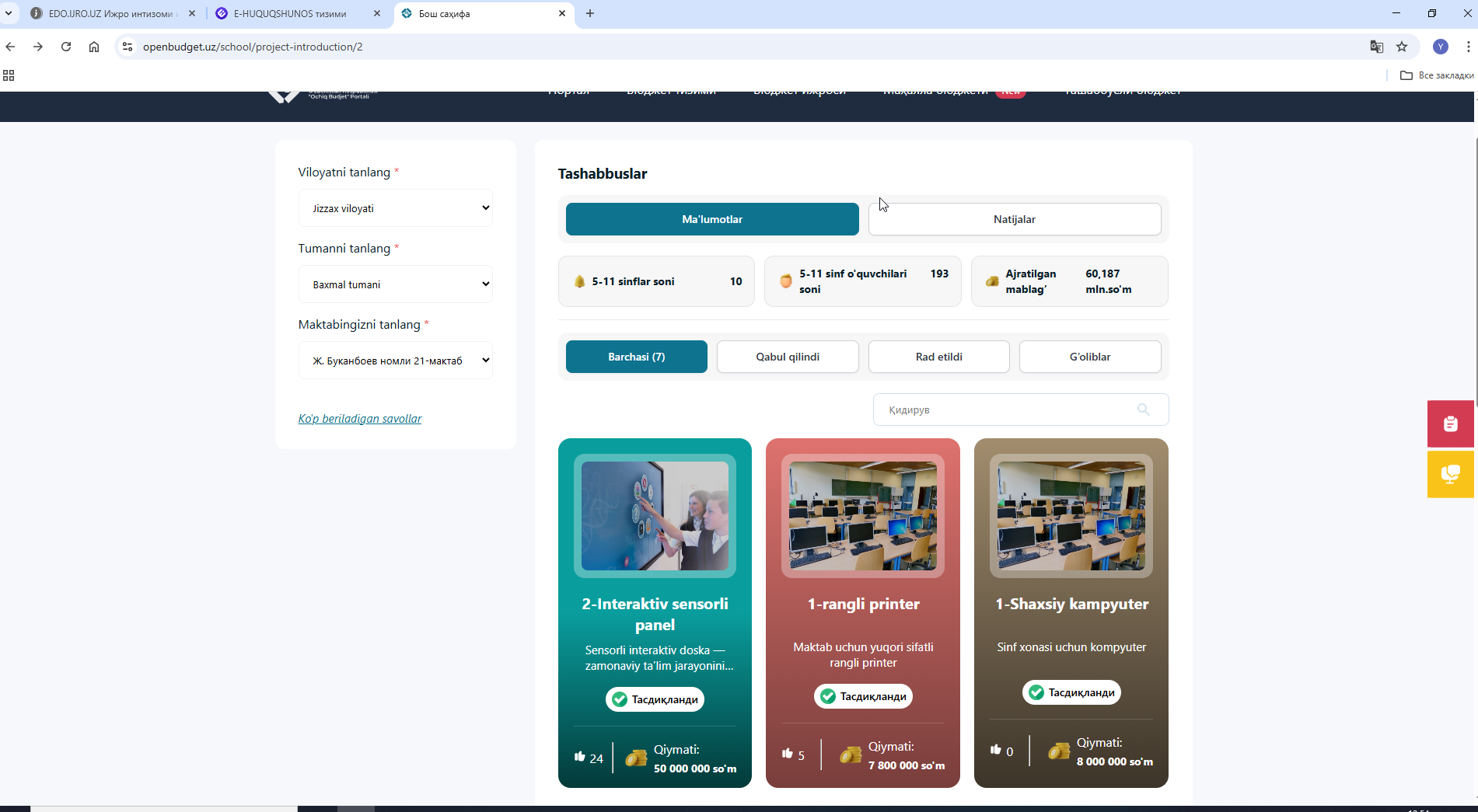Click the Ajratilgan mablag' money icon
Screen dimensions: 1478x812
click(992, 281)
